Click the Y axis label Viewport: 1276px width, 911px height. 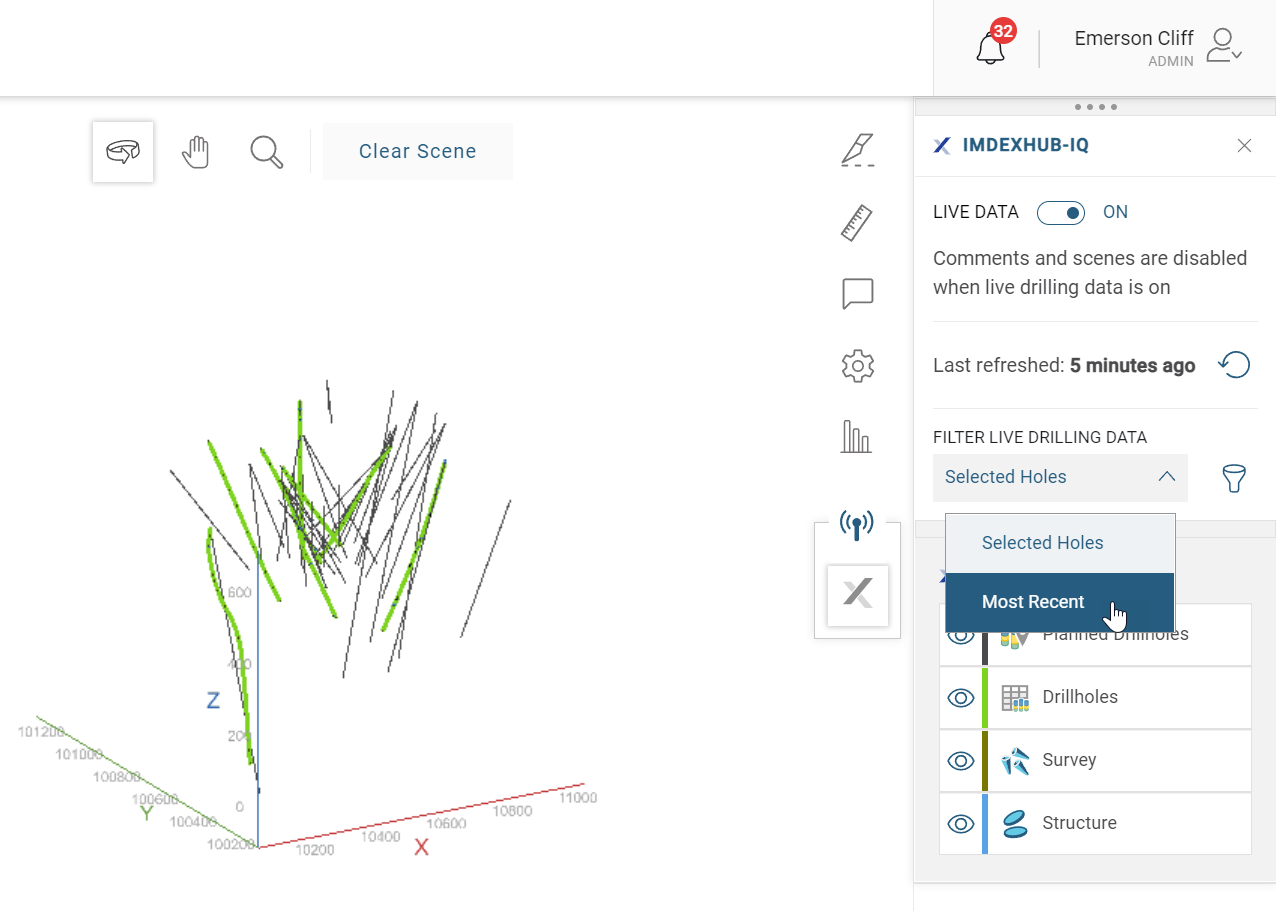click(147, 813)
